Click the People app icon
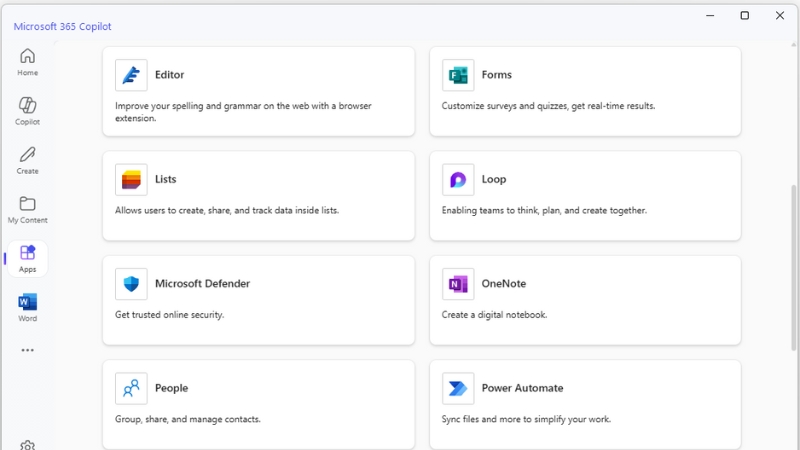This screenshot has height=450, width=800. point(131,388)
